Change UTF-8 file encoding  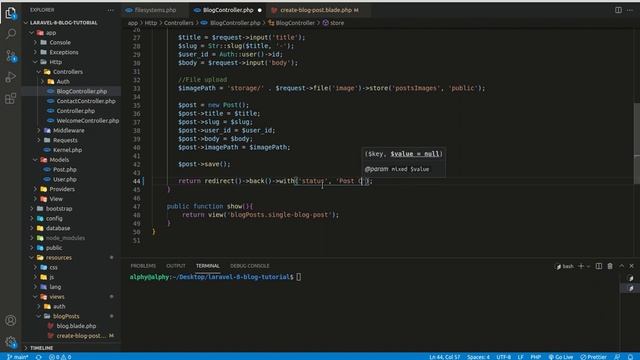(504, 357)
